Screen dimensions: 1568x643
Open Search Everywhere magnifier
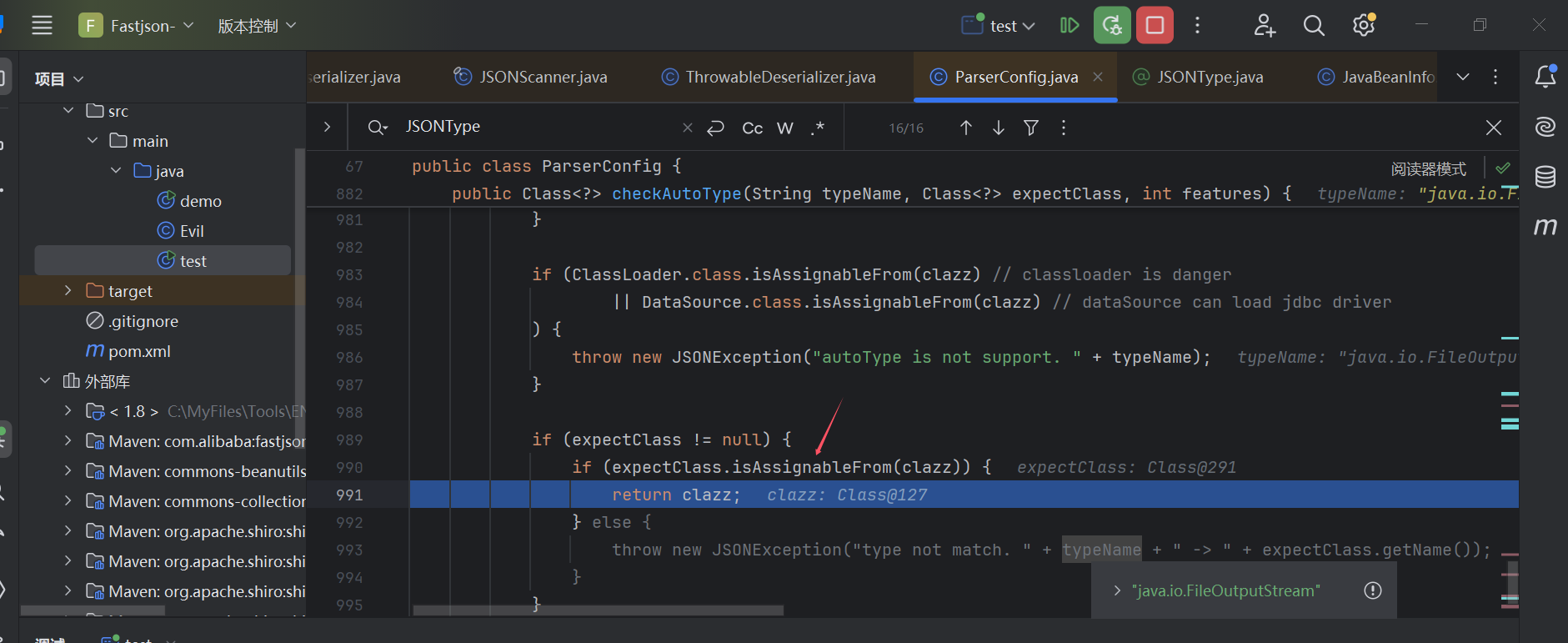coord(1314,25)
